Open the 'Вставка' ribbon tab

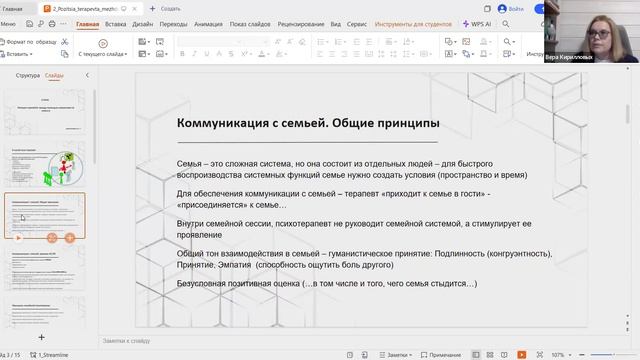(116, 24)
